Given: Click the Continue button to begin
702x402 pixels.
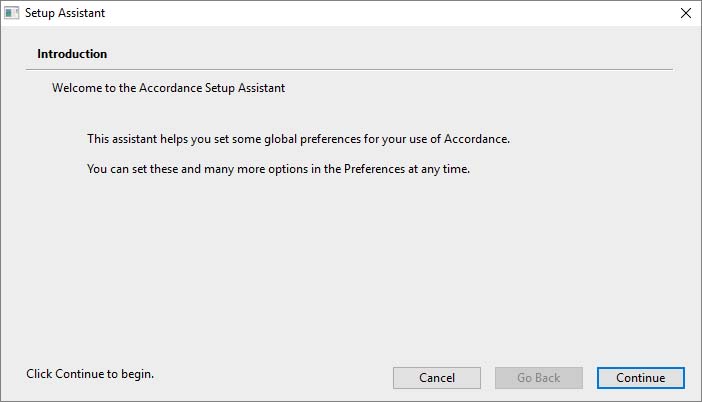Looking at the screenshot, I should click(640, 378).
